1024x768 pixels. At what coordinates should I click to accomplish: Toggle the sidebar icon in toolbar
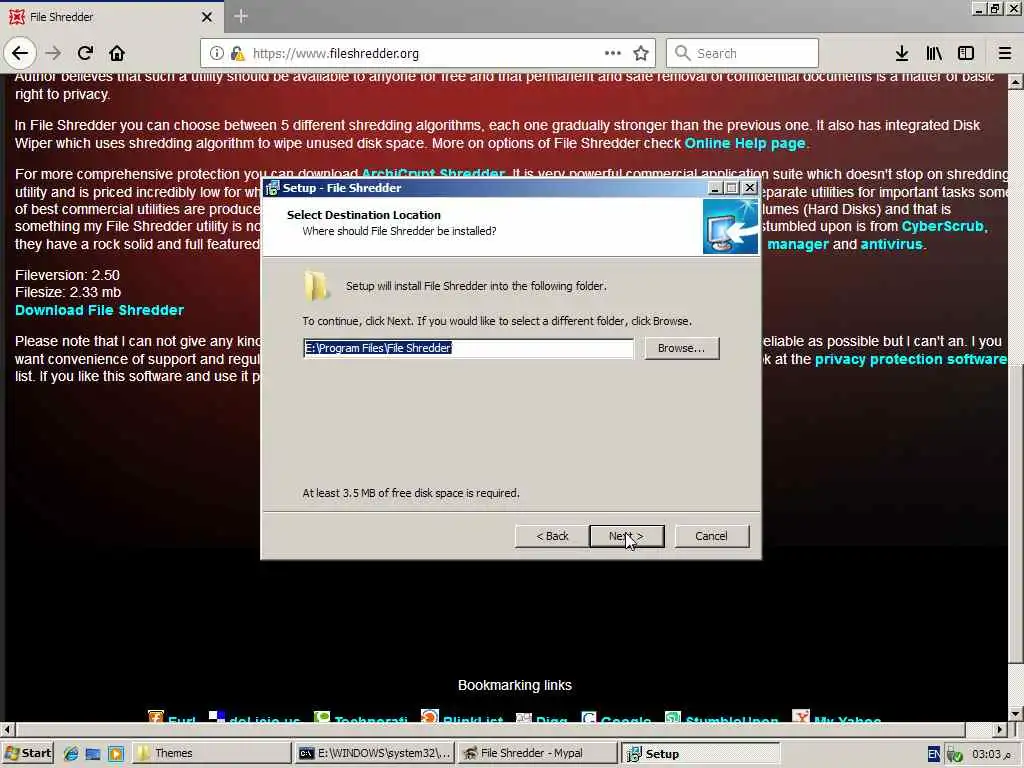point(966,53)
